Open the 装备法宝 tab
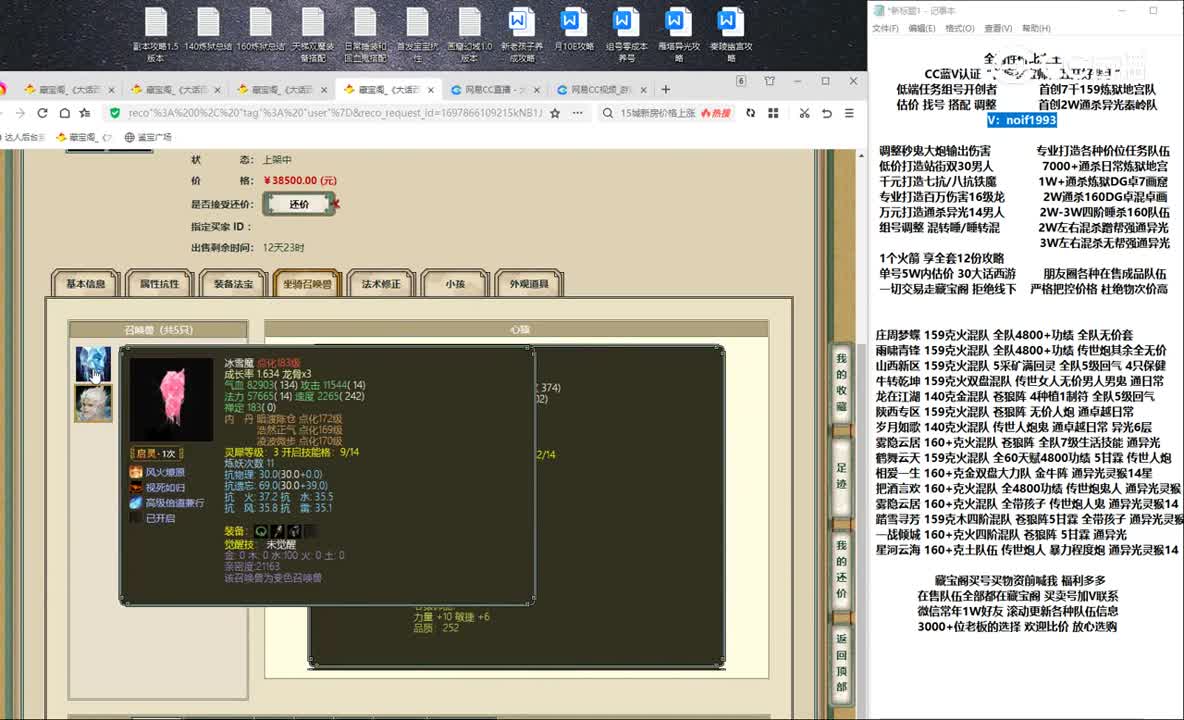This screenshot has height=720, width=1184. pos(233,284)
